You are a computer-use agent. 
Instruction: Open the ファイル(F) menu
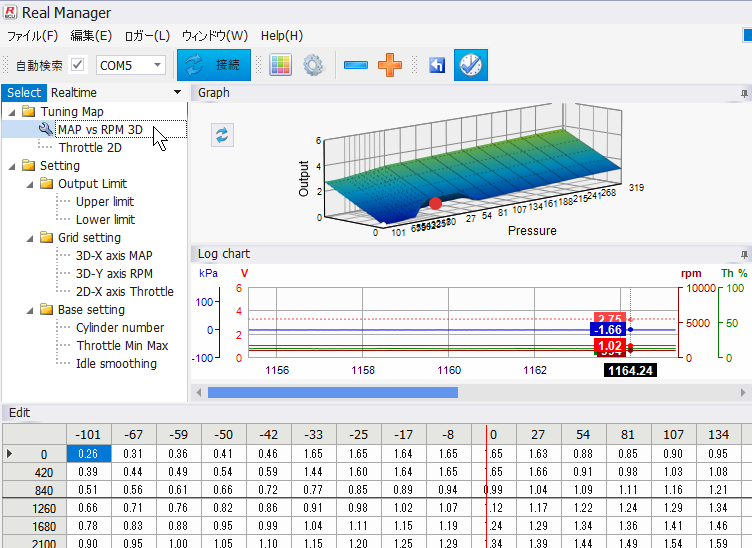click(32, 36)
